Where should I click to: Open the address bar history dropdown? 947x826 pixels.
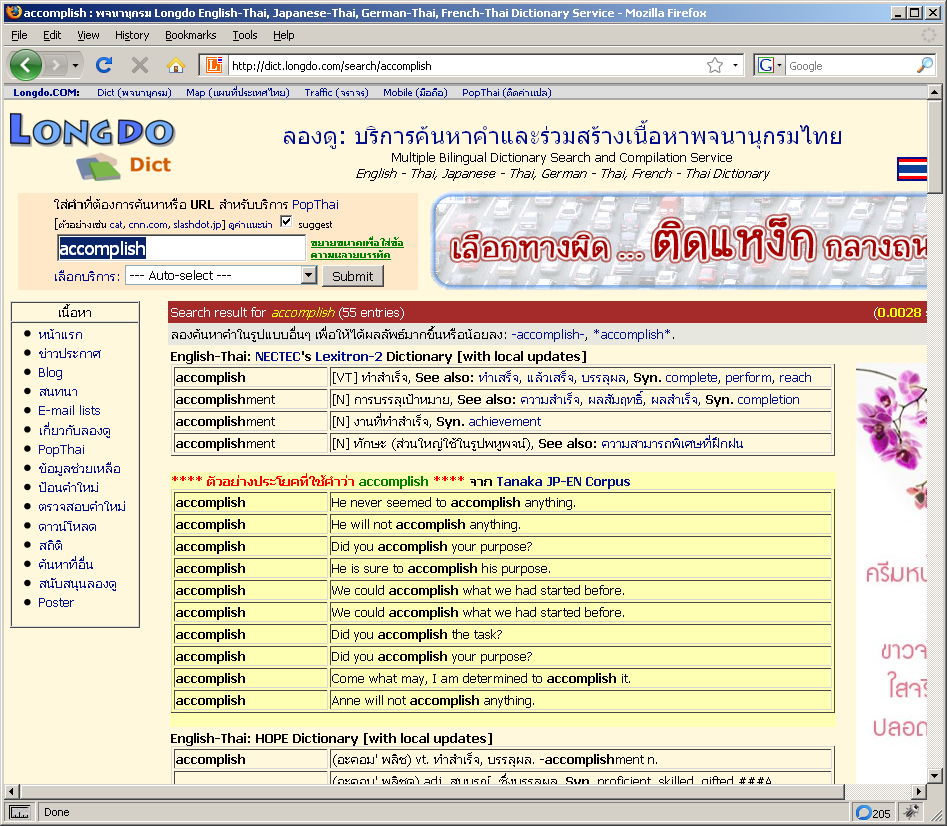(735, 65)
